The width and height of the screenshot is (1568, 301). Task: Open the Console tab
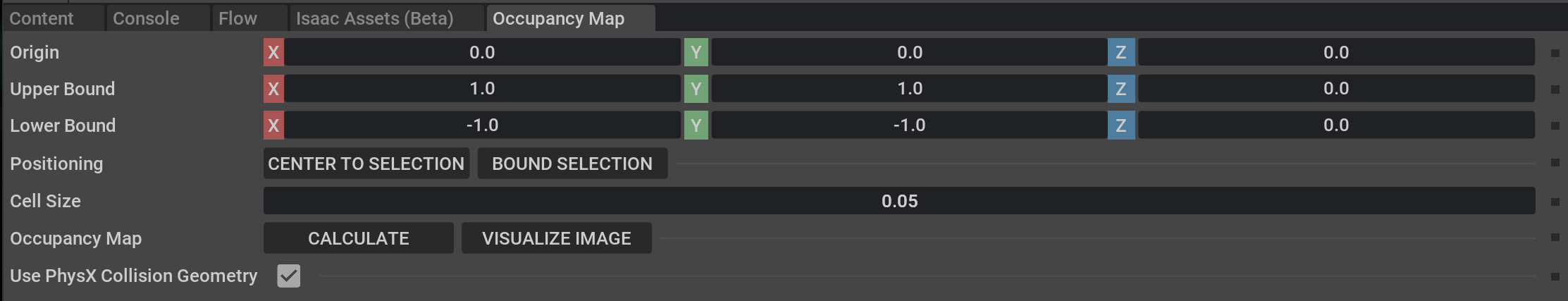pyautogui.click(x=146, y=18)
